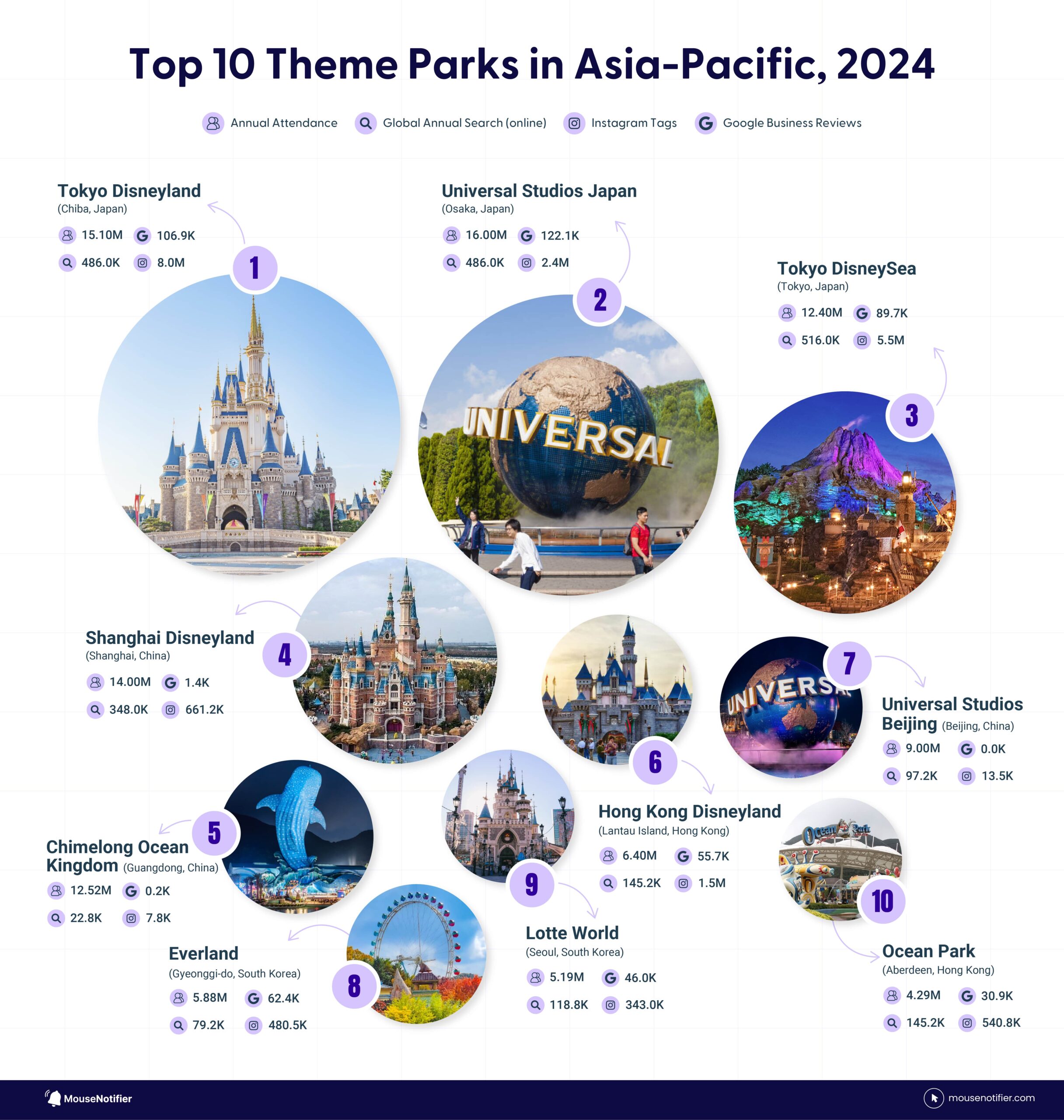Select the Chimelong whale shark photo

tap(297, 836)
